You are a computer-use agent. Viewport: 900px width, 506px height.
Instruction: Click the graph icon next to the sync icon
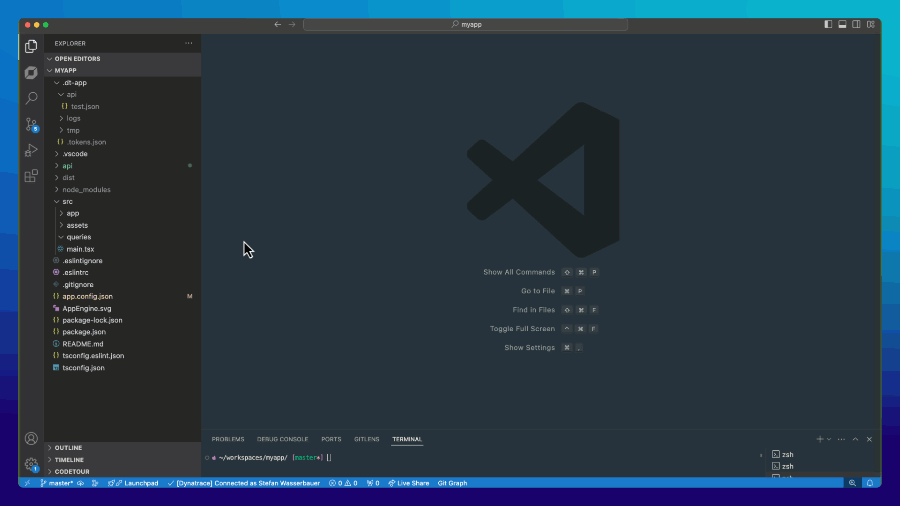(95, 483)
